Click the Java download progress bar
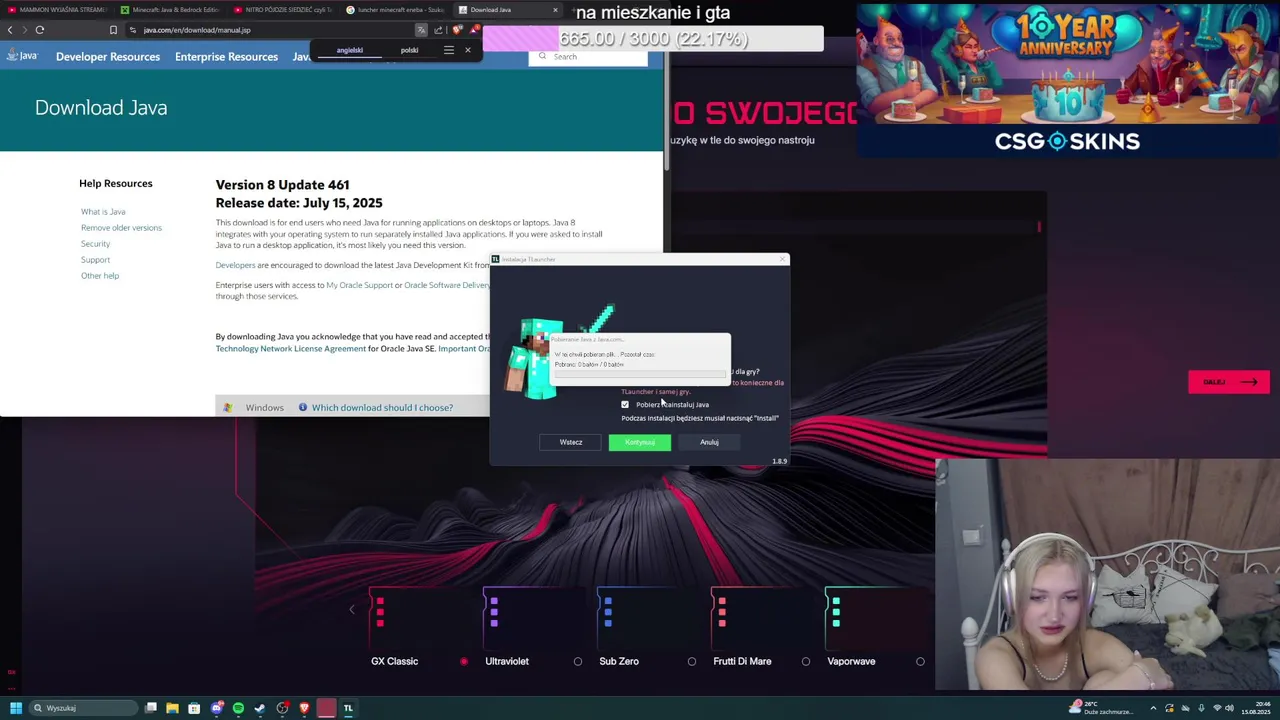This screenshot has width=1280, height=720. click(640, 375)
